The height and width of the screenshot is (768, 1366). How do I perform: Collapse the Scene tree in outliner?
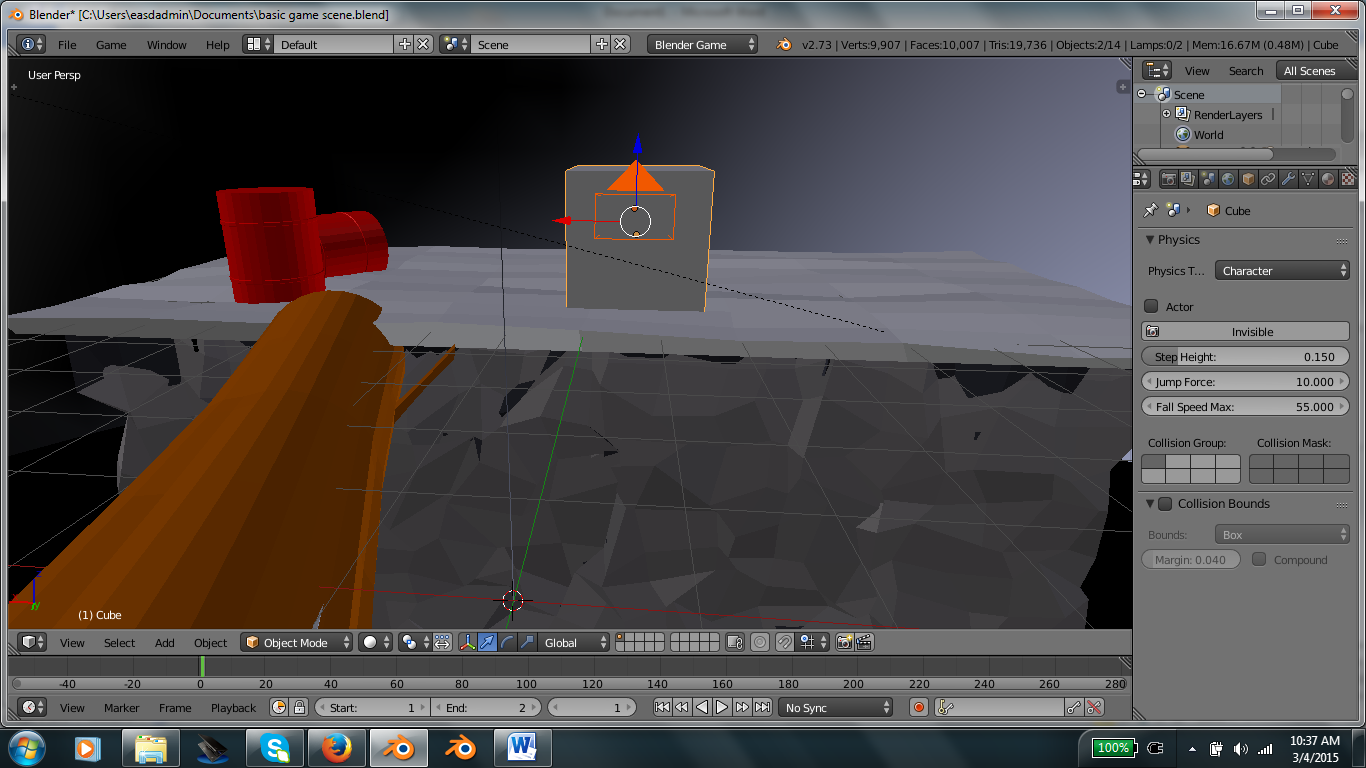[x=1141, y=94]
